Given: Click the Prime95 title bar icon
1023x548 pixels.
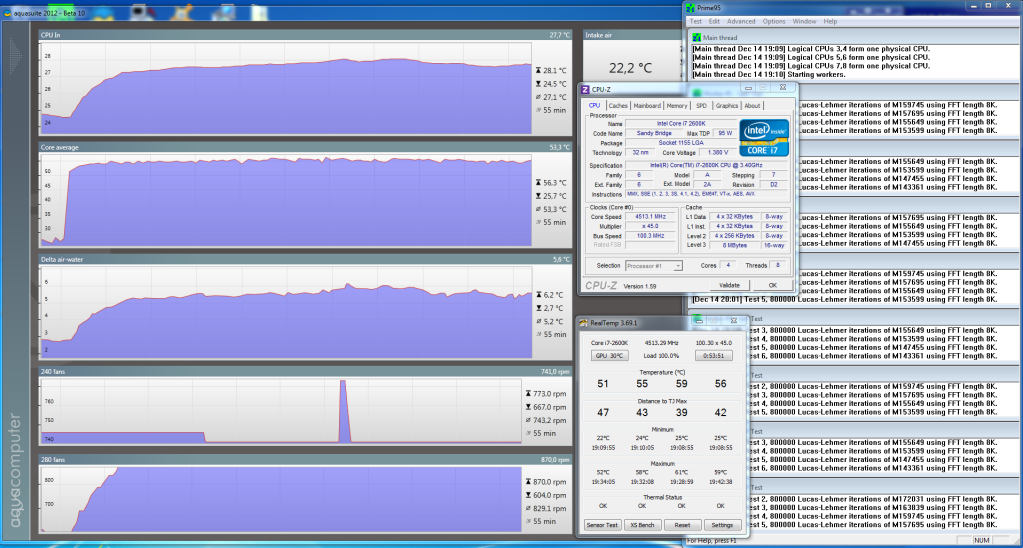Looking at the screenshot, I should 691,8.
